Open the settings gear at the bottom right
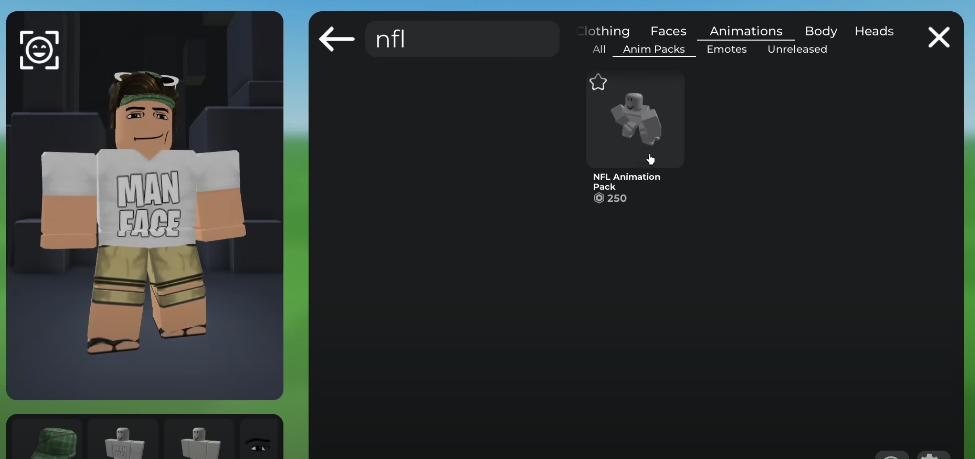975x459 pixels. 933,455
